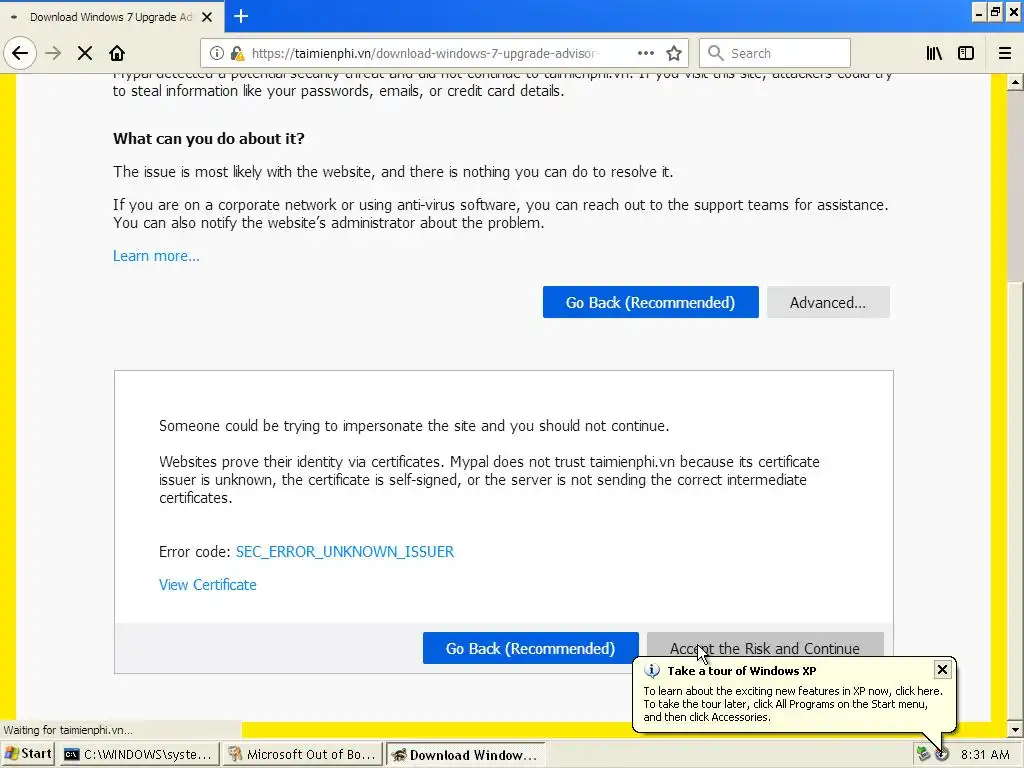
Task: Select Download Window... taskbar button
Action: point(465,755)
